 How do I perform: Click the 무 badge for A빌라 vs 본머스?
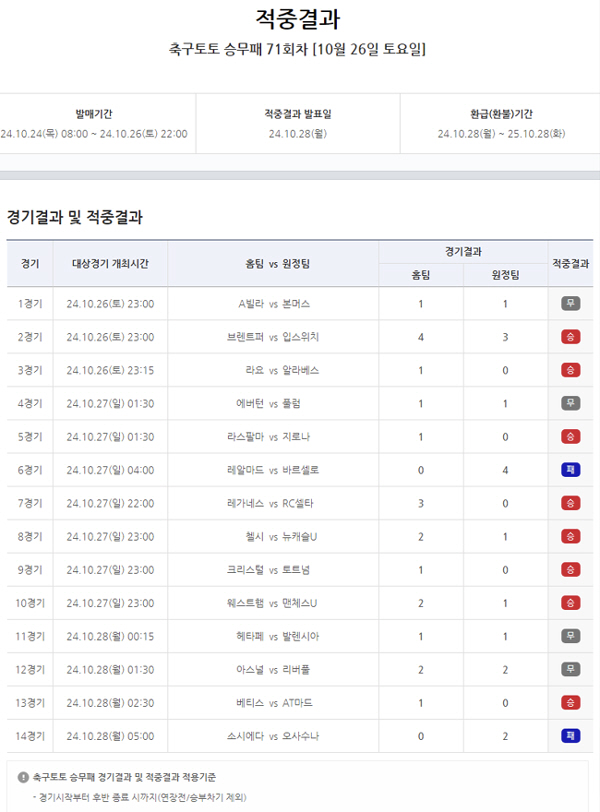570,303
